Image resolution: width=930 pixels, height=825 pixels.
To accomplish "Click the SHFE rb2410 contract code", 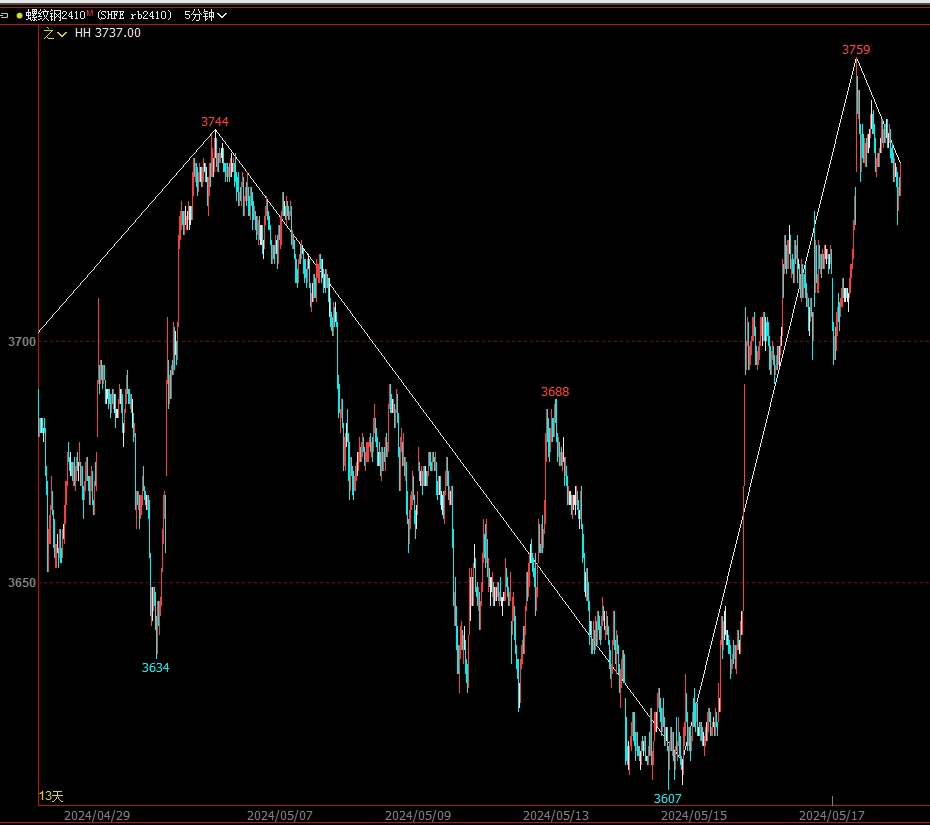I will (134, 15).
